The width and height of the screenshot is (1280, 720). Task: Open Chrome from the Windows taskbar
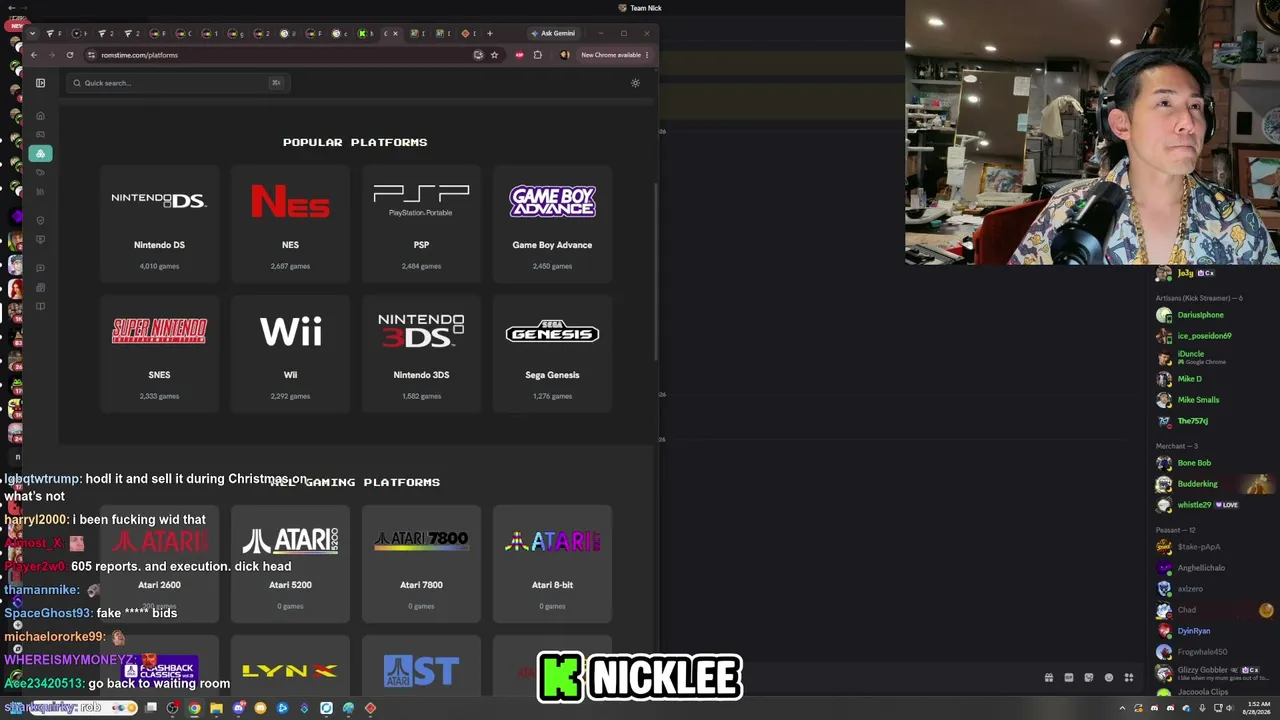pyautogui.click(x=195, y=709)
